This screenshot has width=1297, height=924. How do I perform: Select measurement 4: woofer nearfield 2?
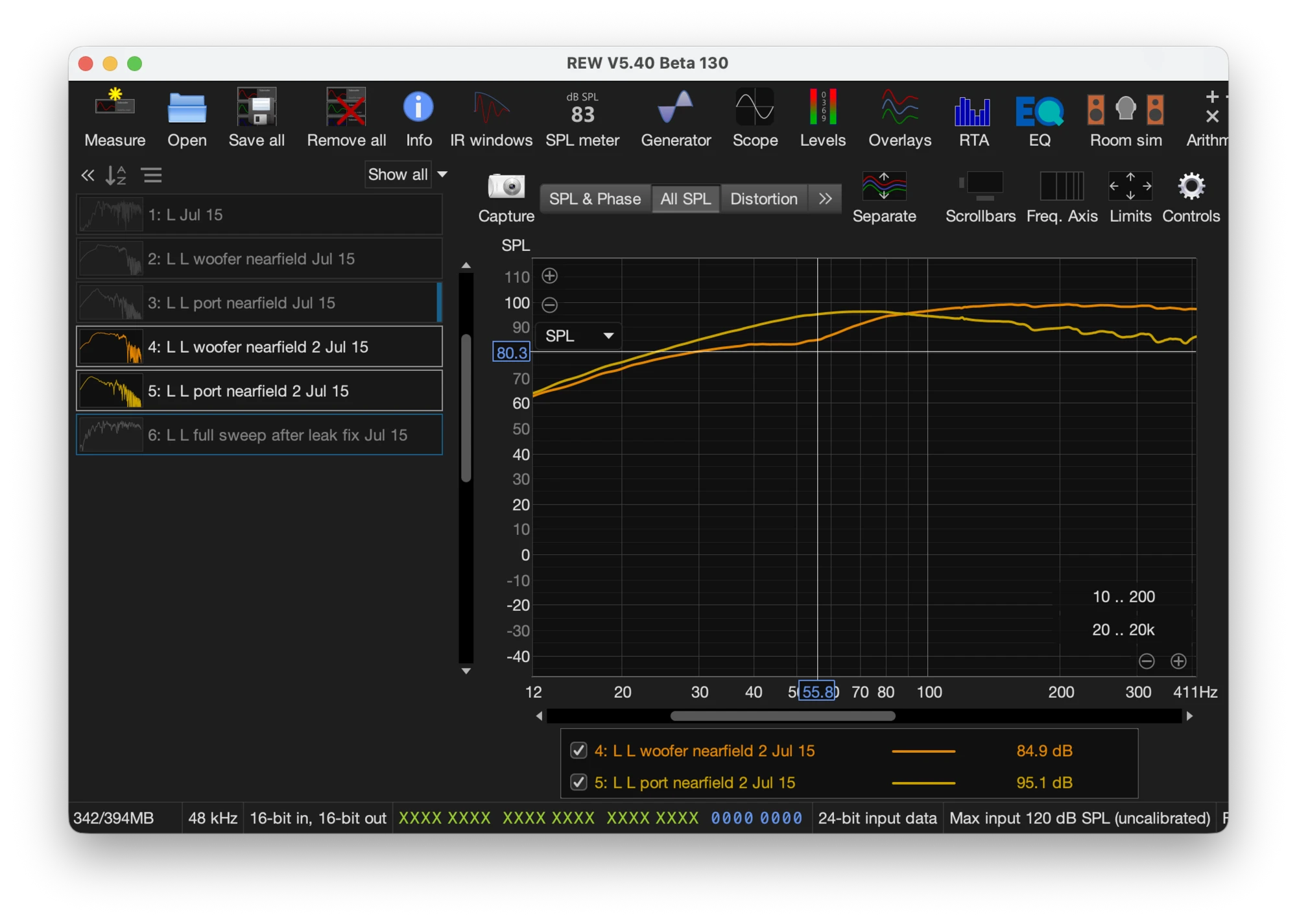tap(259, 347)
